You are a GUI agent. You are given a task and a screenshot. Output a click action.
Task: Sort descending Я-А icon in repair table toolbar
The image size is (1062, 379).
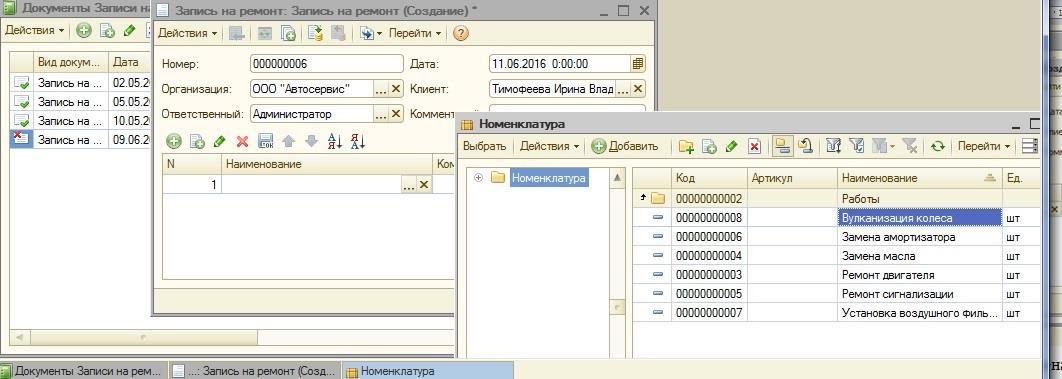pos(358,141)
